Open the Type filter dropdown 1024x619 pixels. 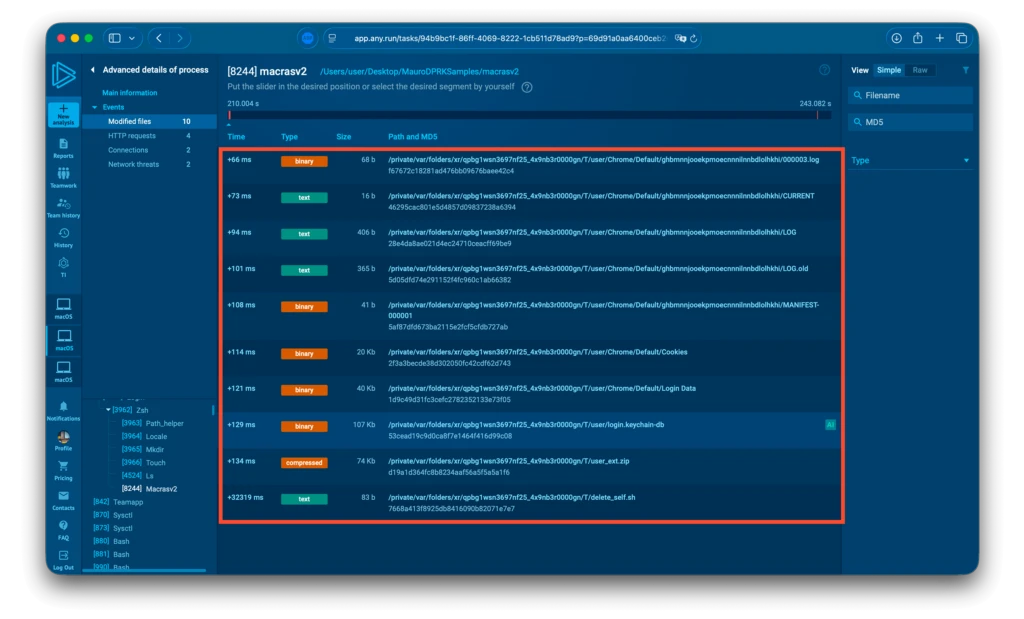(910, 160)
